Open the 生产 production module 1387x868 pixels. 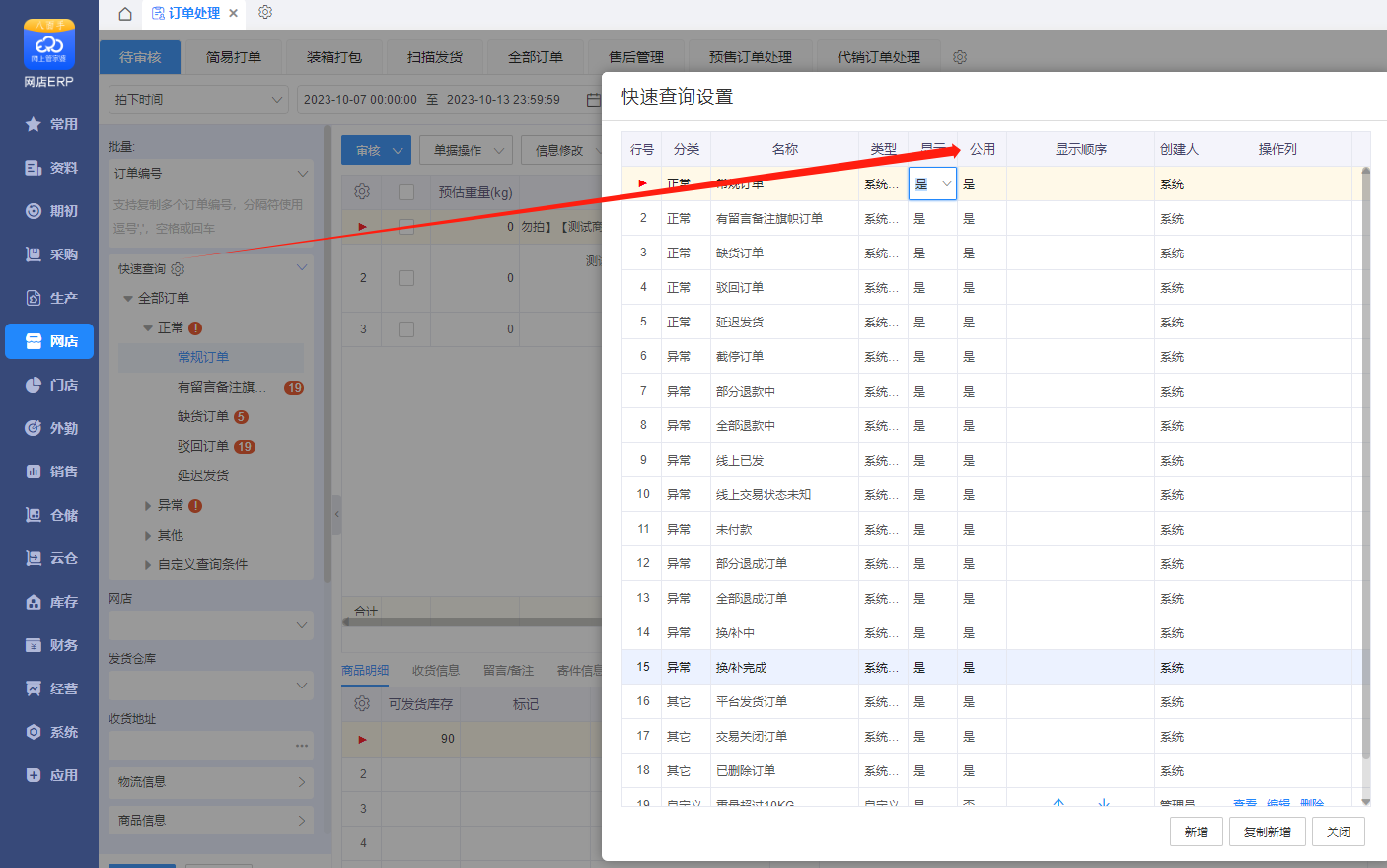point(49,298)
